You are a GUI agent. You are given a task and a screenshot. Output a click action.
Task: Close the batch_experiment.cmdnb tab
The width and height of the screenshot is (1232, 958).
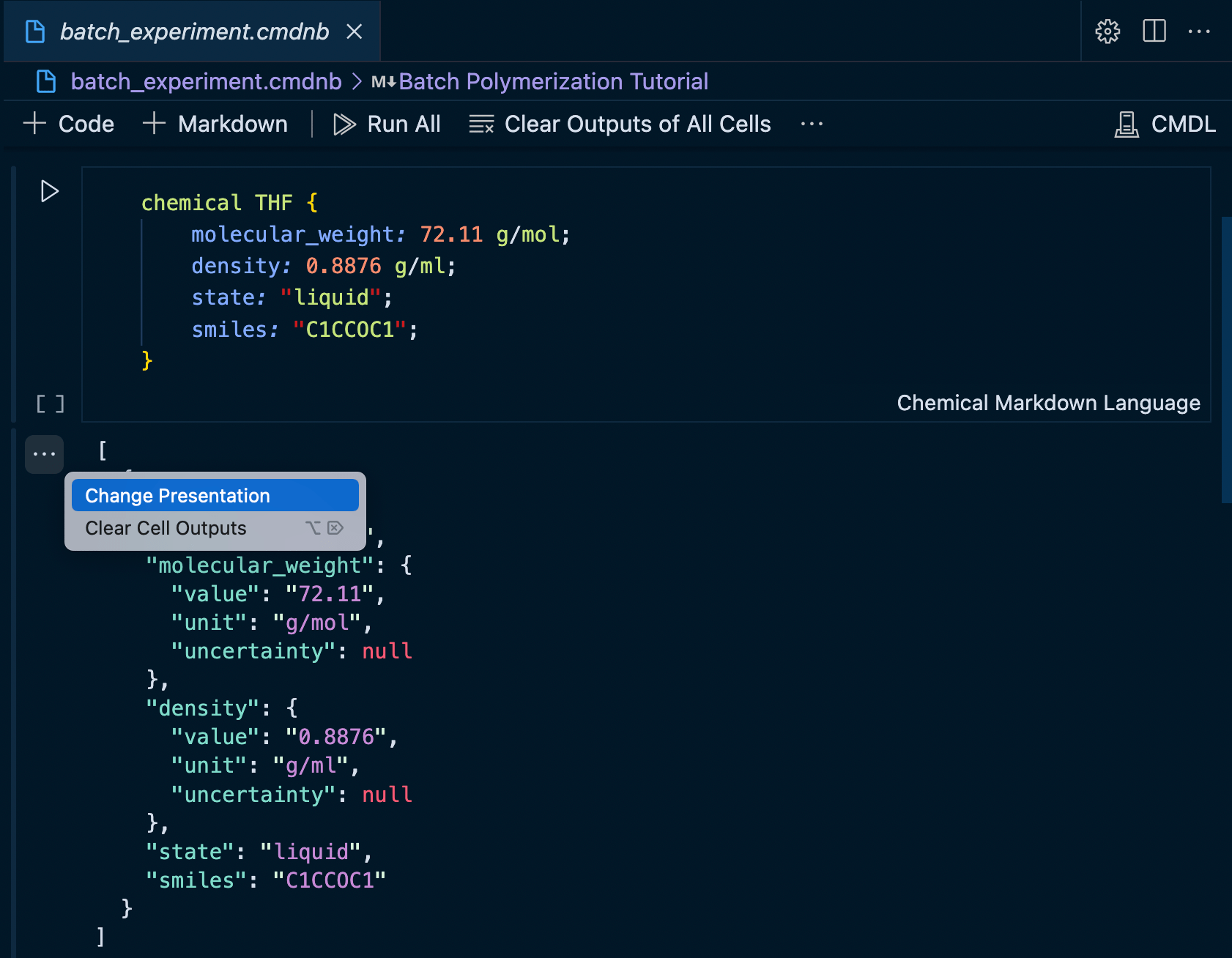[355, 31]
